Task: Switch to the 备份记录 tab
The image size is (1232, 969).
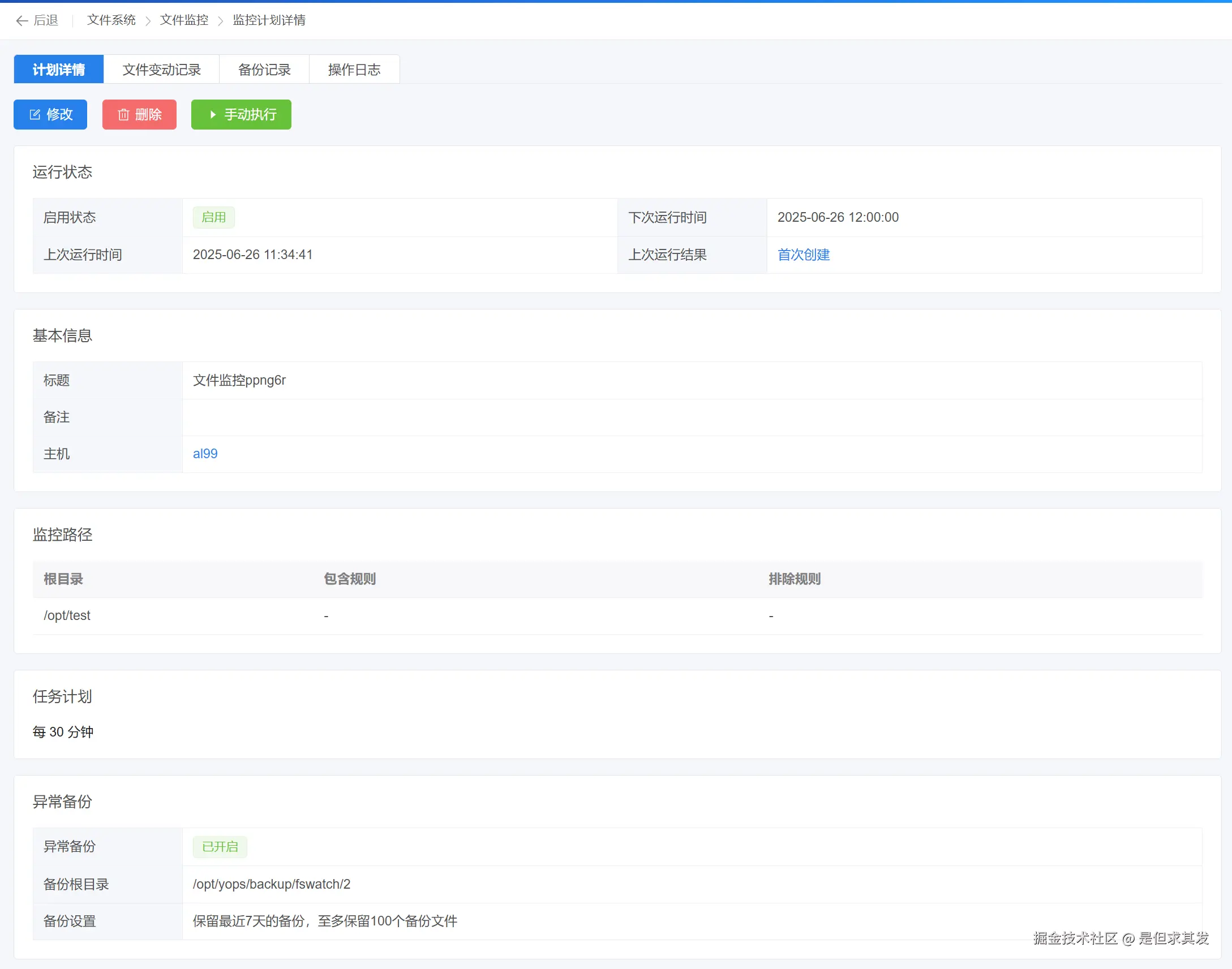Action: pyautogui.click(x=264, y=70)
